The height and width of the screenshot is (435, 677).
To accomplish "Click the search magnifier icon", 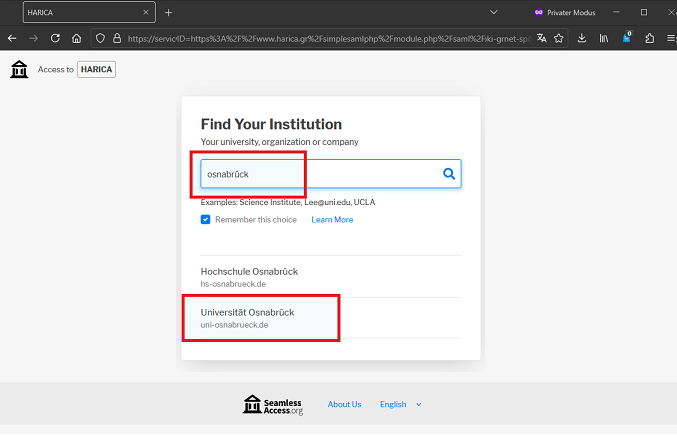I will coord(449,174).
